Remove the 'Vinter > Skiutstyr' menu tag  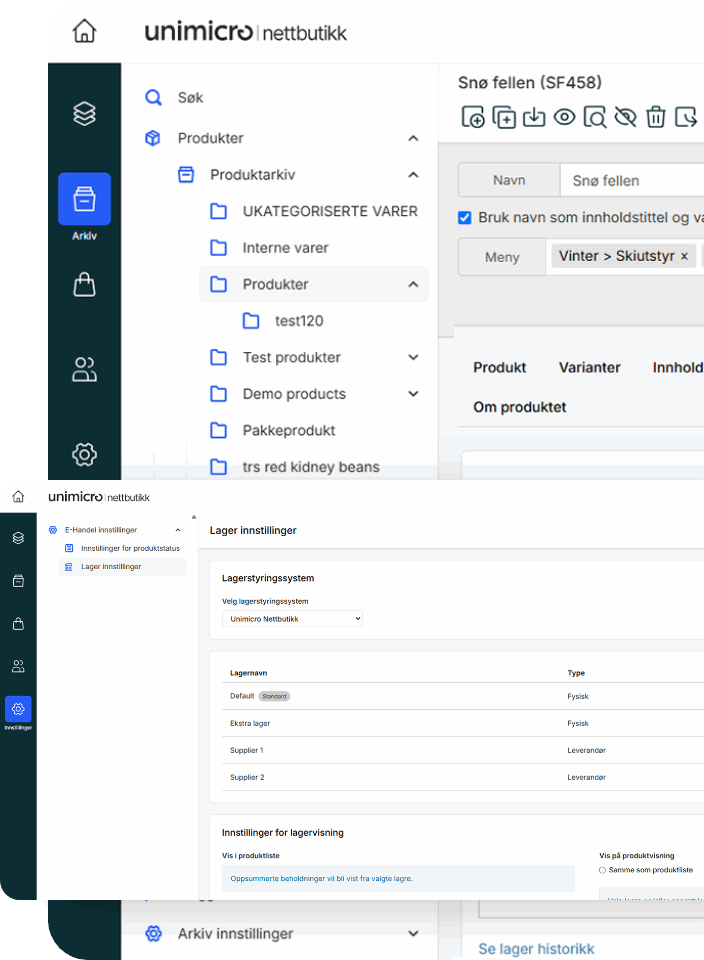pos(684,256)
